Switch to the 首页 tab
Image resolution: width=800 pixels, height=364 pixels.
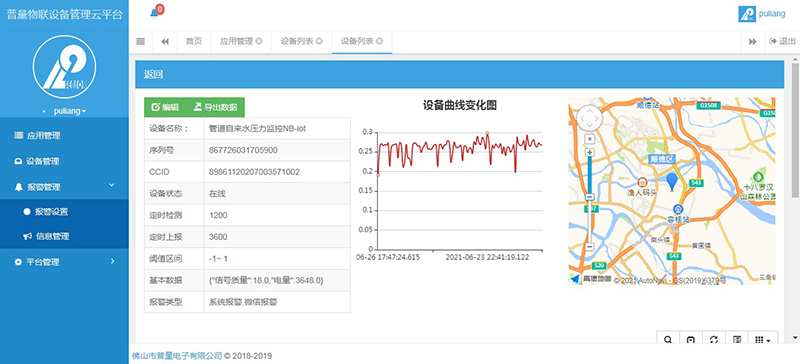click(x=194, y=41)
